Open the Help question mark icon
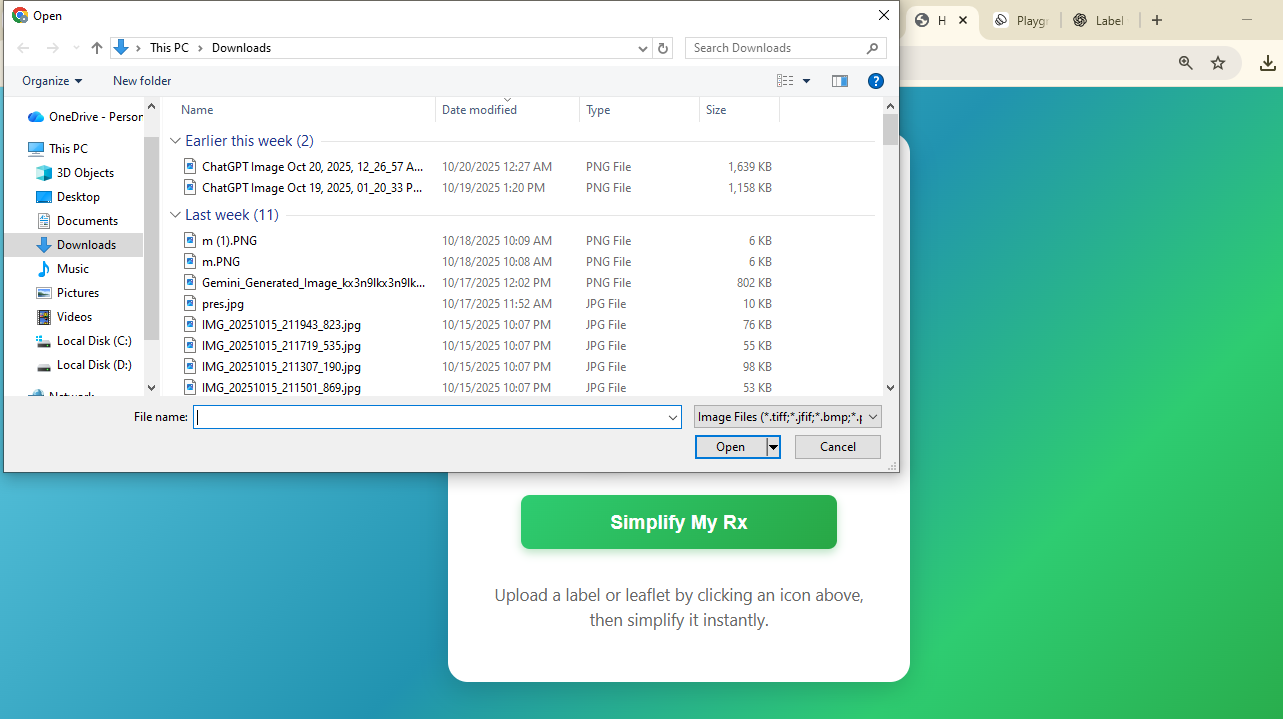This screenshot has width=1283, height=719. 876,81
